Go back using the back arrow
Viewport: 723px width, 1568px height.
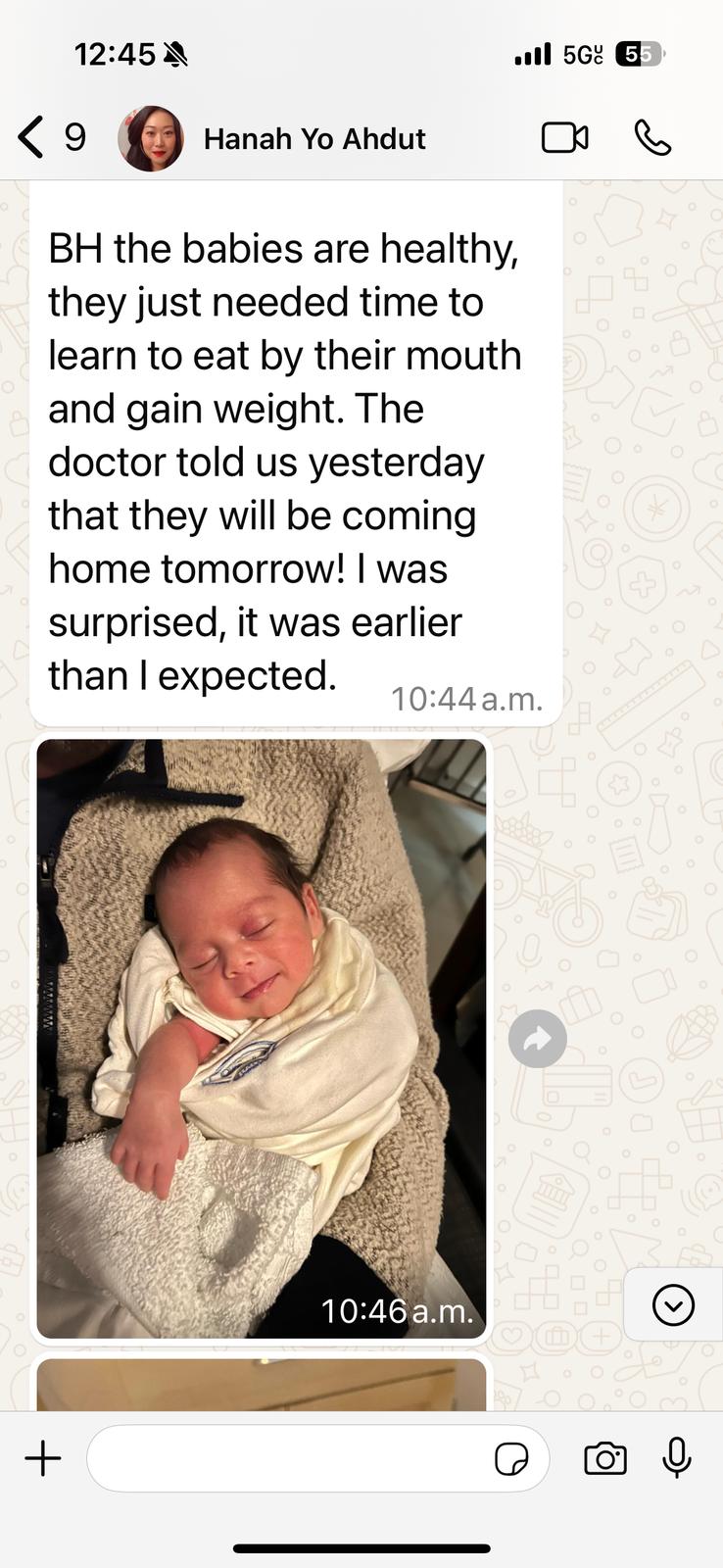[30, 137]
